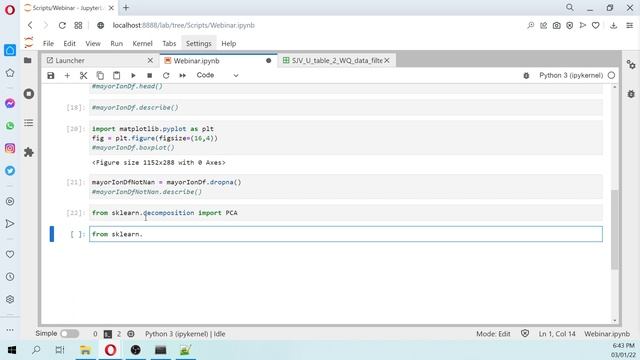640x360 pixels.
Task: Copy selected cells icon
Action: pyautogui.click(x=100, y=76)
